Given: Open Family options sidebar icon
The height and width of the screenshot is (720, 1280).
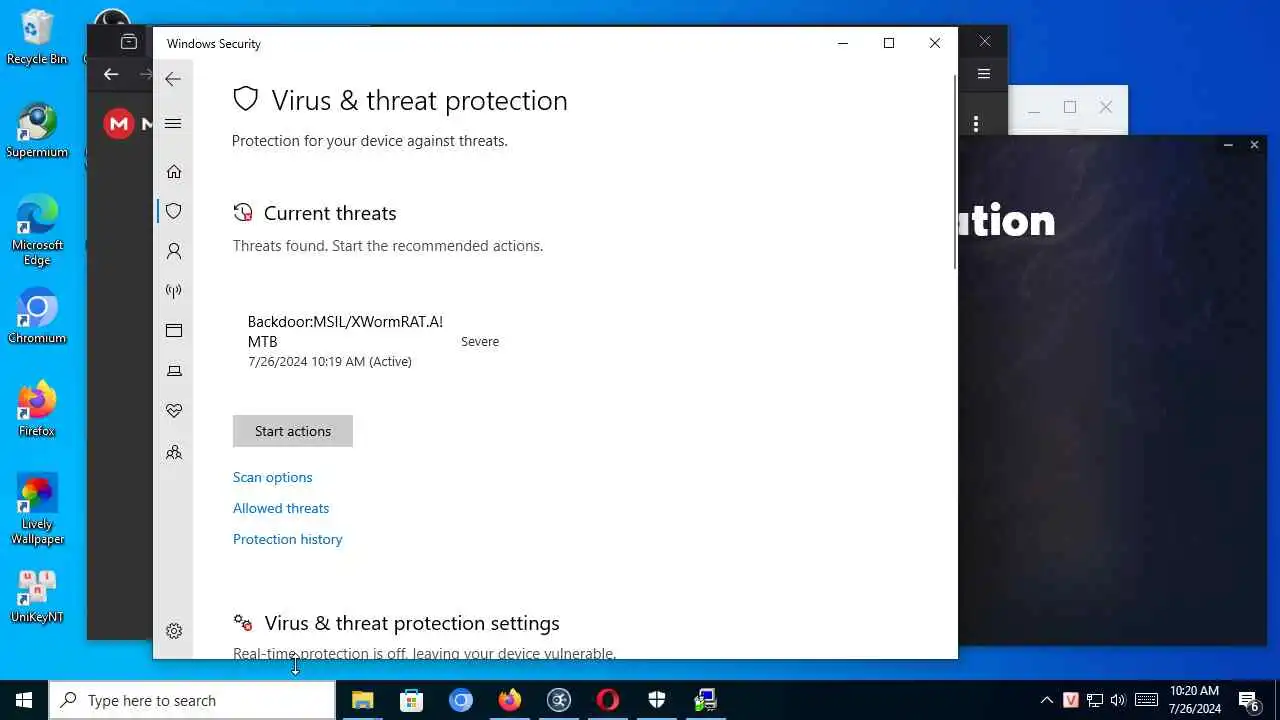Looking at the screenshot, I should pyautogui.click(x=174, y=452).
